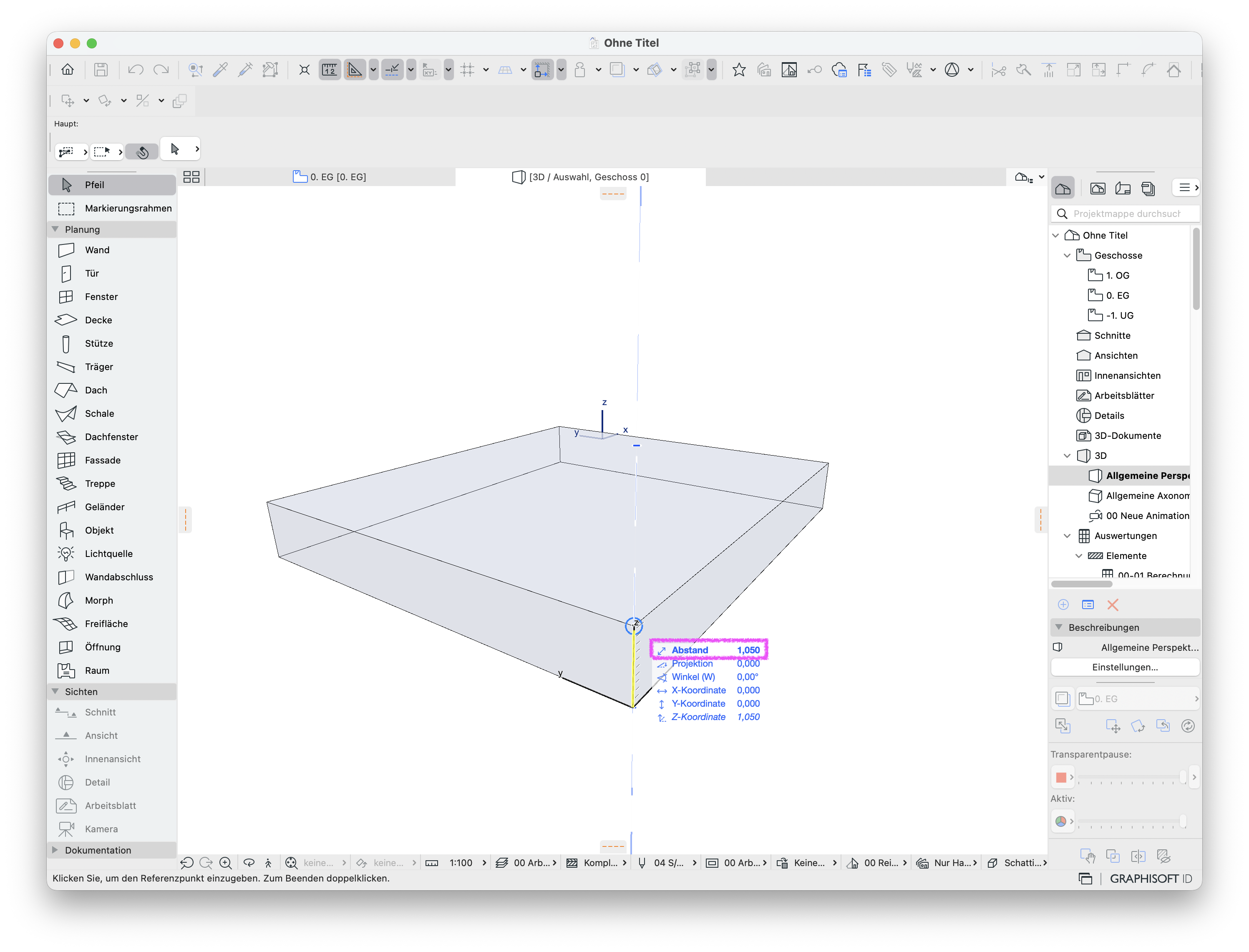Image resolution: width=1249 pixels, height=952 pixels.
Task: Toggle the guide lines triangle button
Action: 355,70
